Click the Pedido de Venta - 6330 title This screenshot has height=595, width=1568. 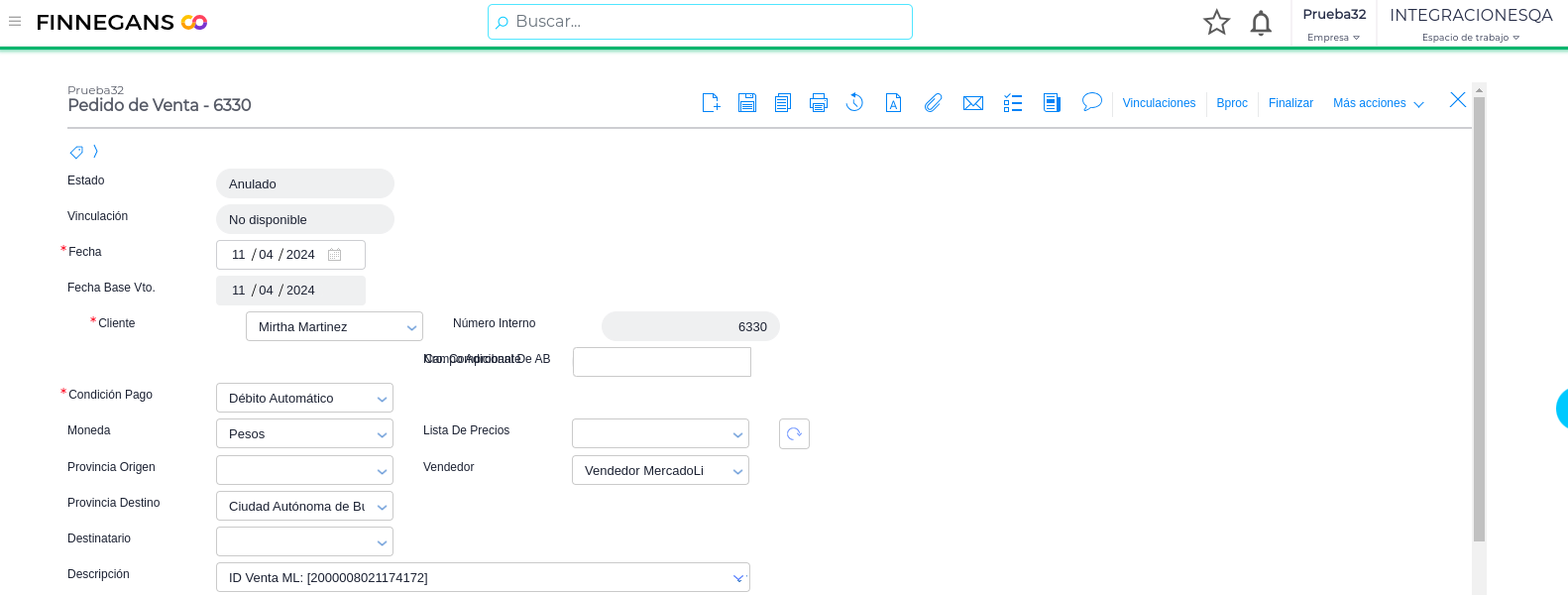(160, 105)
